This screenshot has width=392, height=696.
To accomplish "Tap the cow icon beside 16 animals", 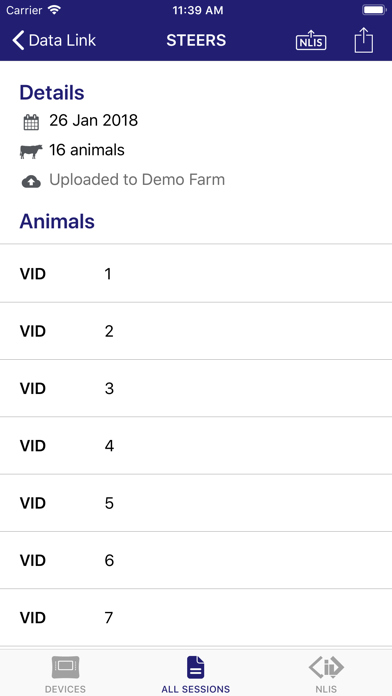I will click(x=31, y=151).
